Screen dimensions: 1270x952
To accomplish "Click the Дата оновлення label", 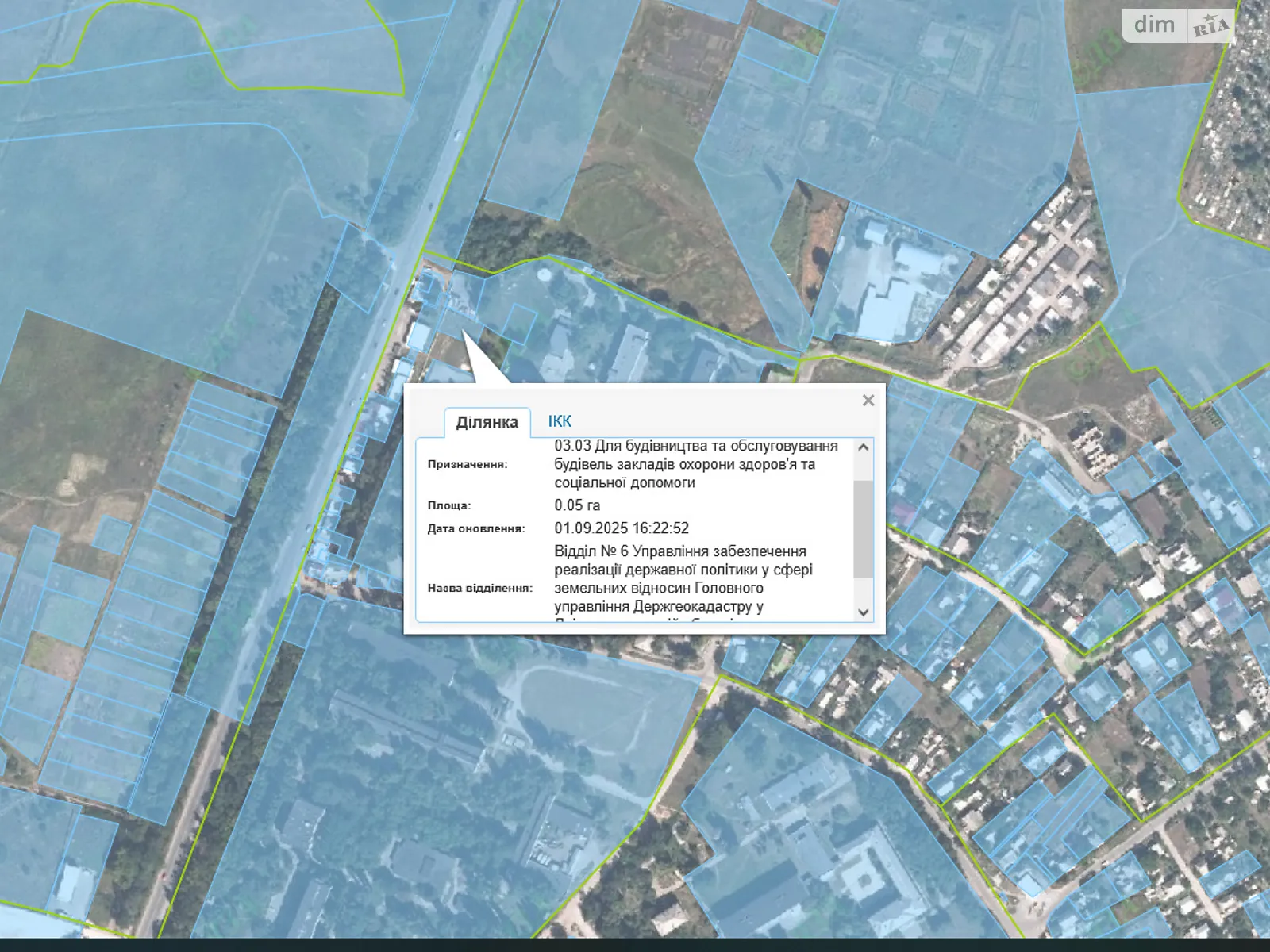I will coord(475,528).
